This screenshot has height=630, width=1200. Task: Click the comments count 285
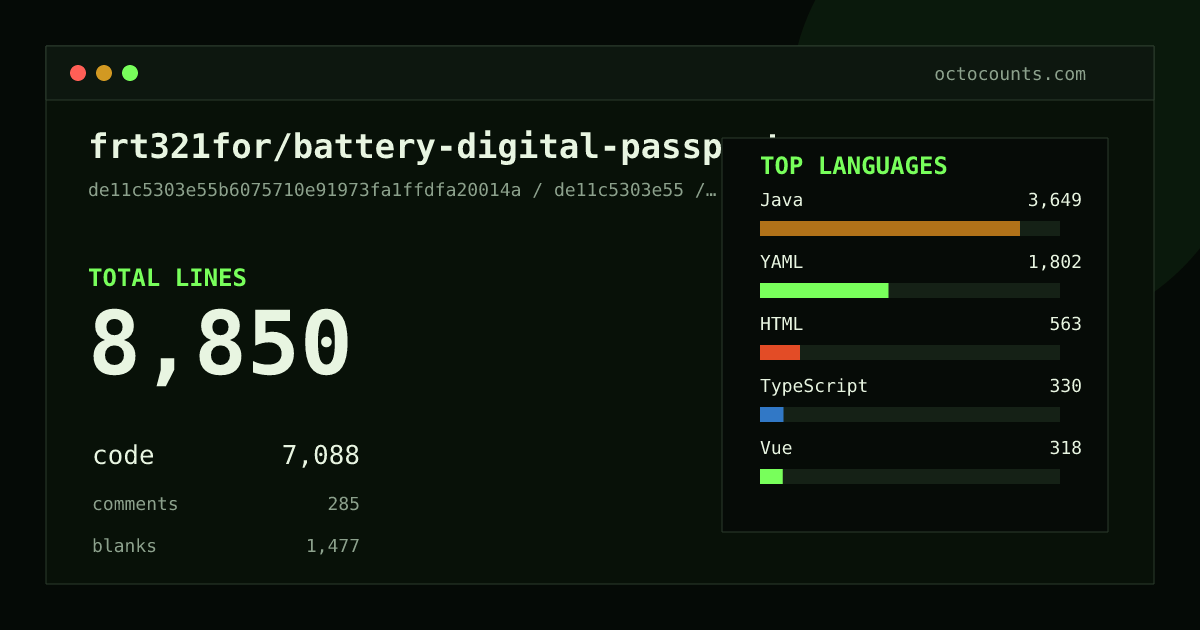tap(343, 504)
